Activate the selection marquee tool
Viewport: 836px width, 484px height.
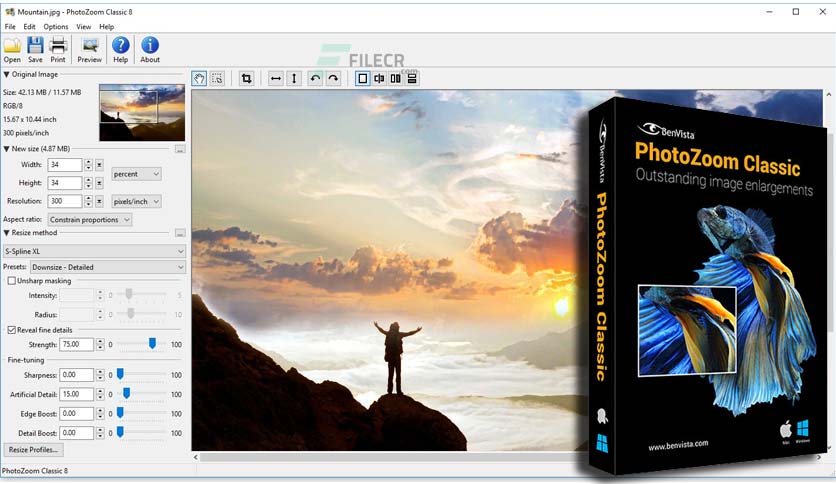tap(217, 79)
